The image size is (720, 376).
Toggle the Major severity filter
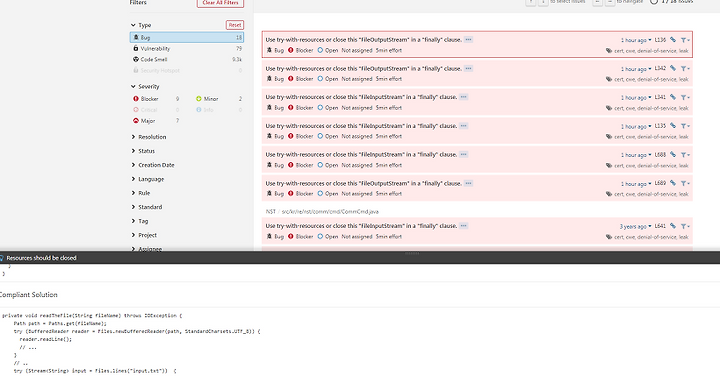(156, 121)
